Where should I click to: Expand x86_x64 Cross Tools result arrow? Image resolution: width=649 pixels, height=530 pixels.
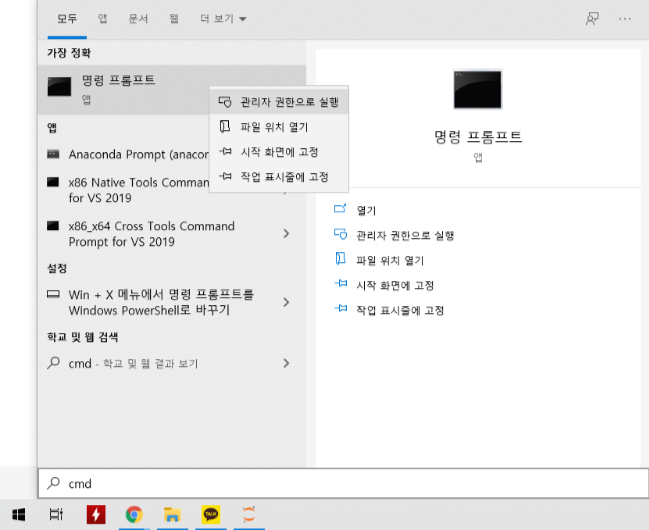click(x=286, y=234)
